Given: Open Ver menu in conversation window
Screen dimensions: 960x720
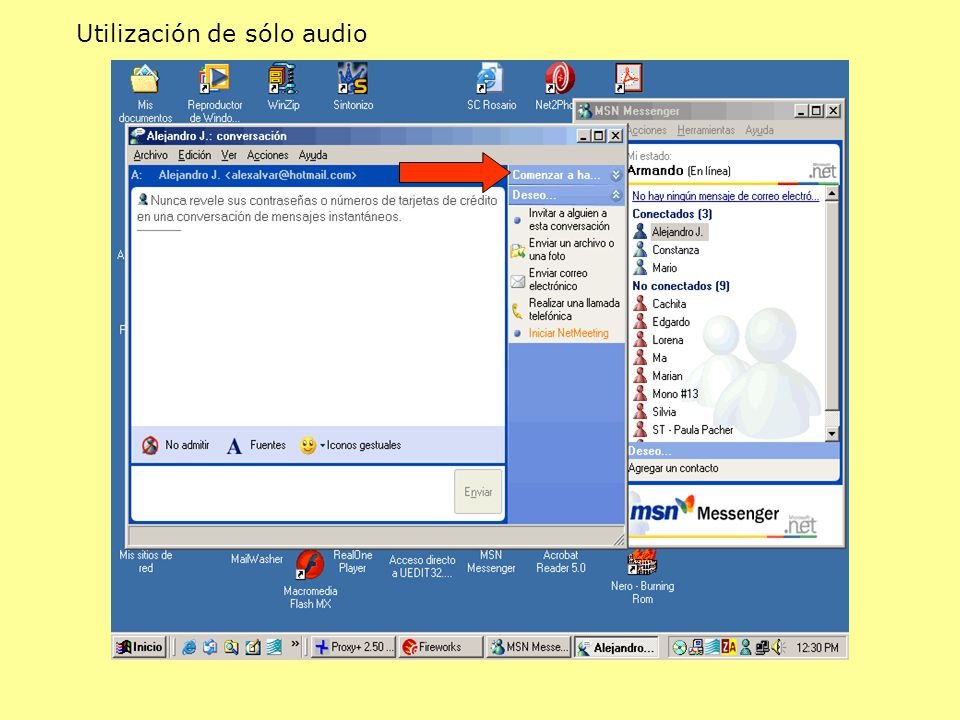Looking at the screenshot, I should coord(228,156).
